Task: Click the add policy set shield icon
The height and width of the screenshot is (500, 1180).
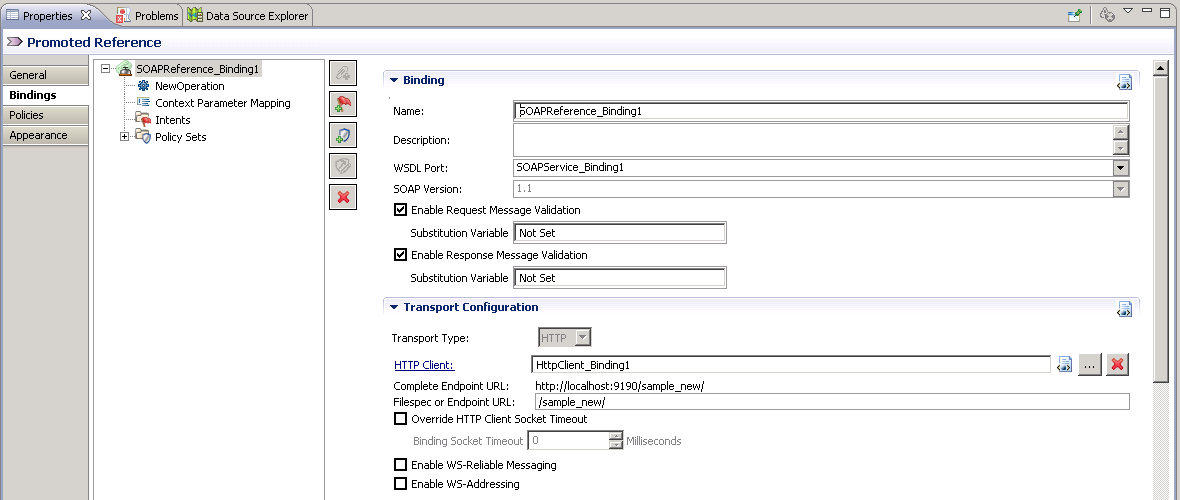Action: (343, 135)
